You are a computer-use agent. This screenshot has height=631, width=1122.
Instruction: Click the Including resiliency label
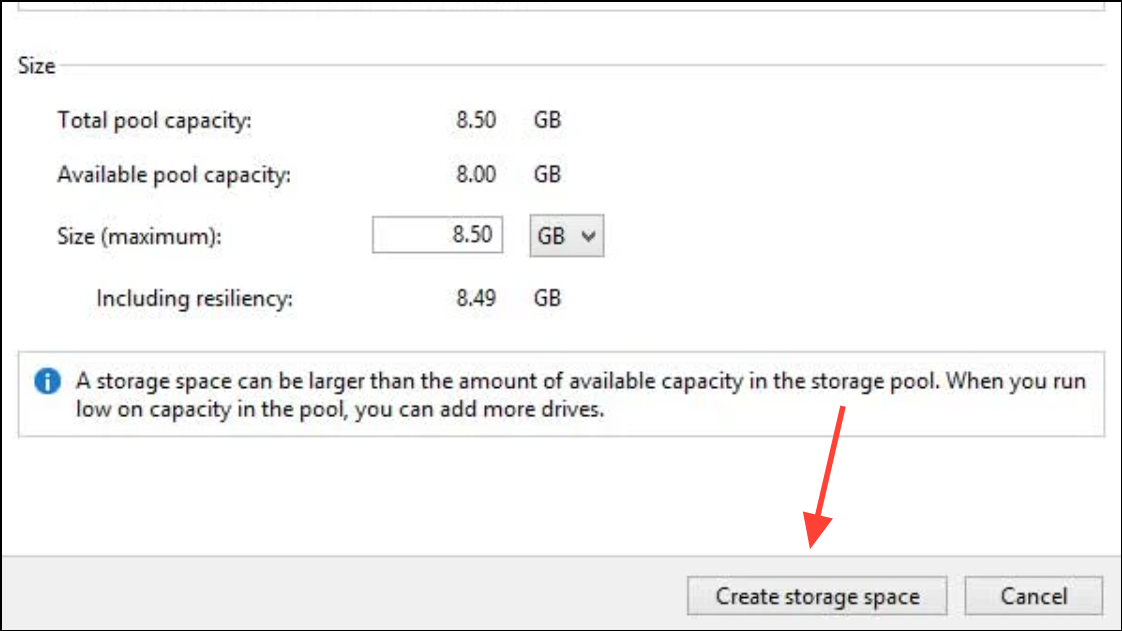195,298
